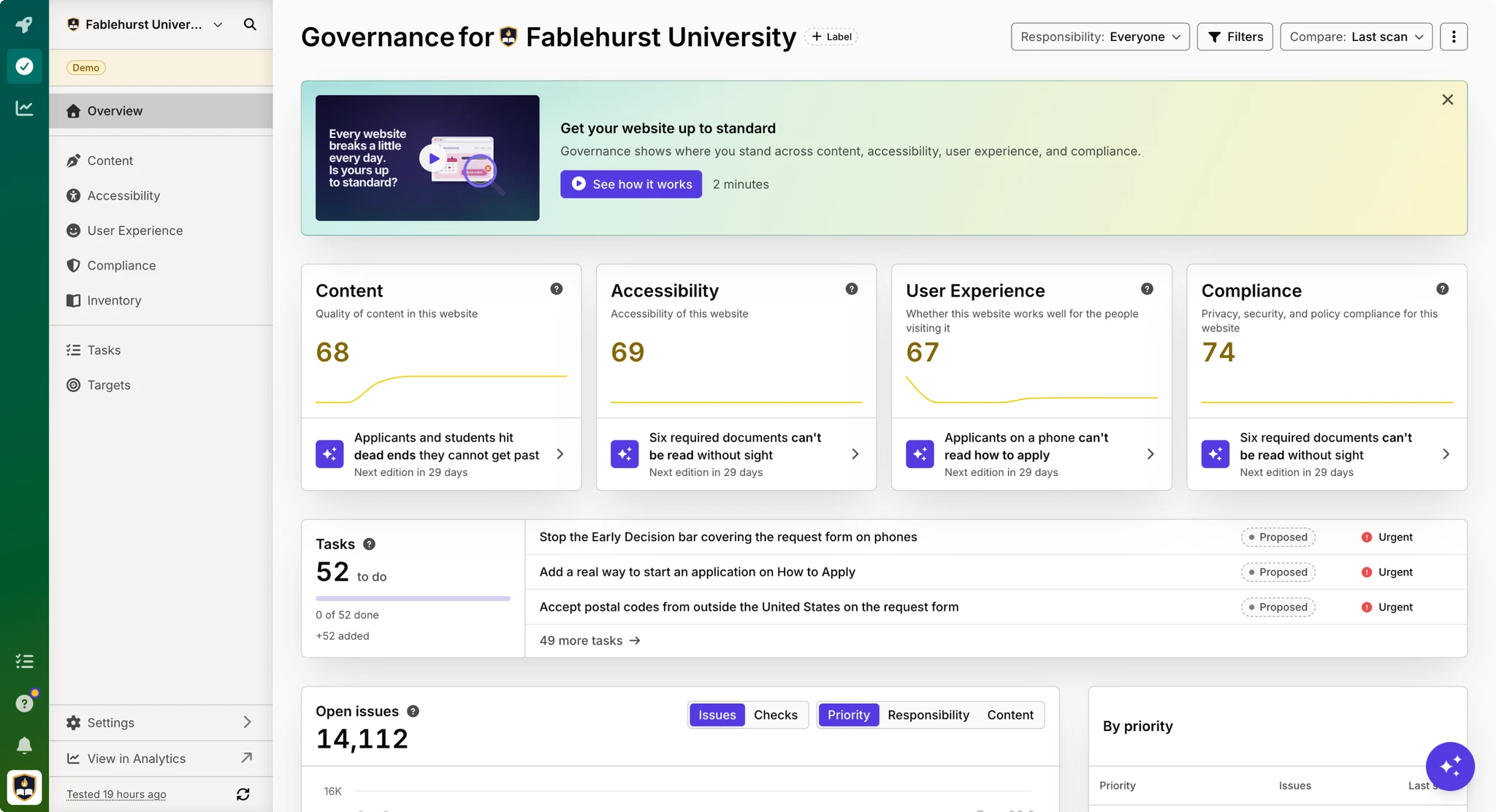The width and height of the screenshot is (1496, 812).
Task: Show help for the Accessibility score card
Action: coord(852,289)
